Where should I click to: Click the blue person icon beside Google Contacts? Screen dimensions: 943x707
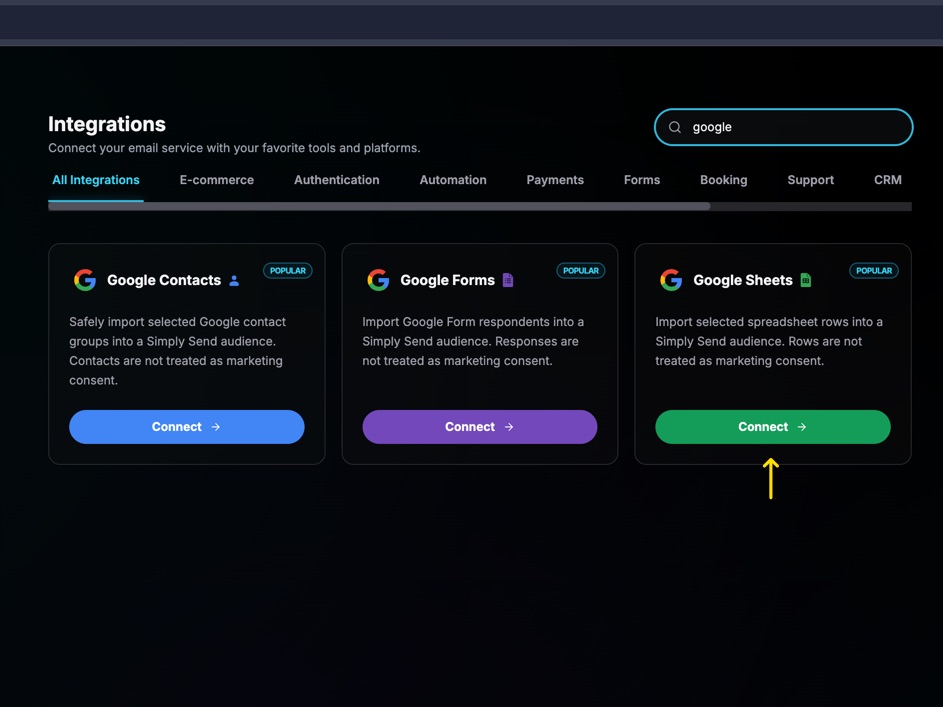235,281
